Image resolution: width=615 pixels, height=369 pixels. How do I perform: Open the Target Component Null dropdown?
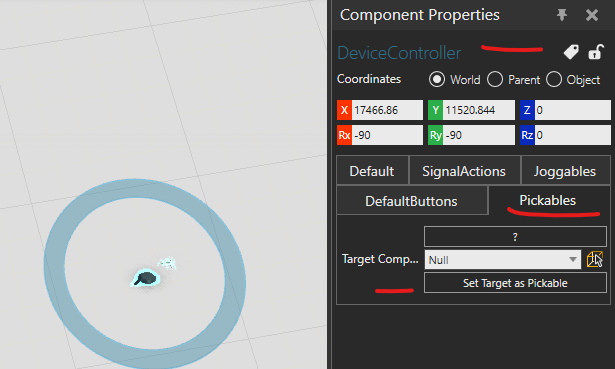click(x=503, y=260)
